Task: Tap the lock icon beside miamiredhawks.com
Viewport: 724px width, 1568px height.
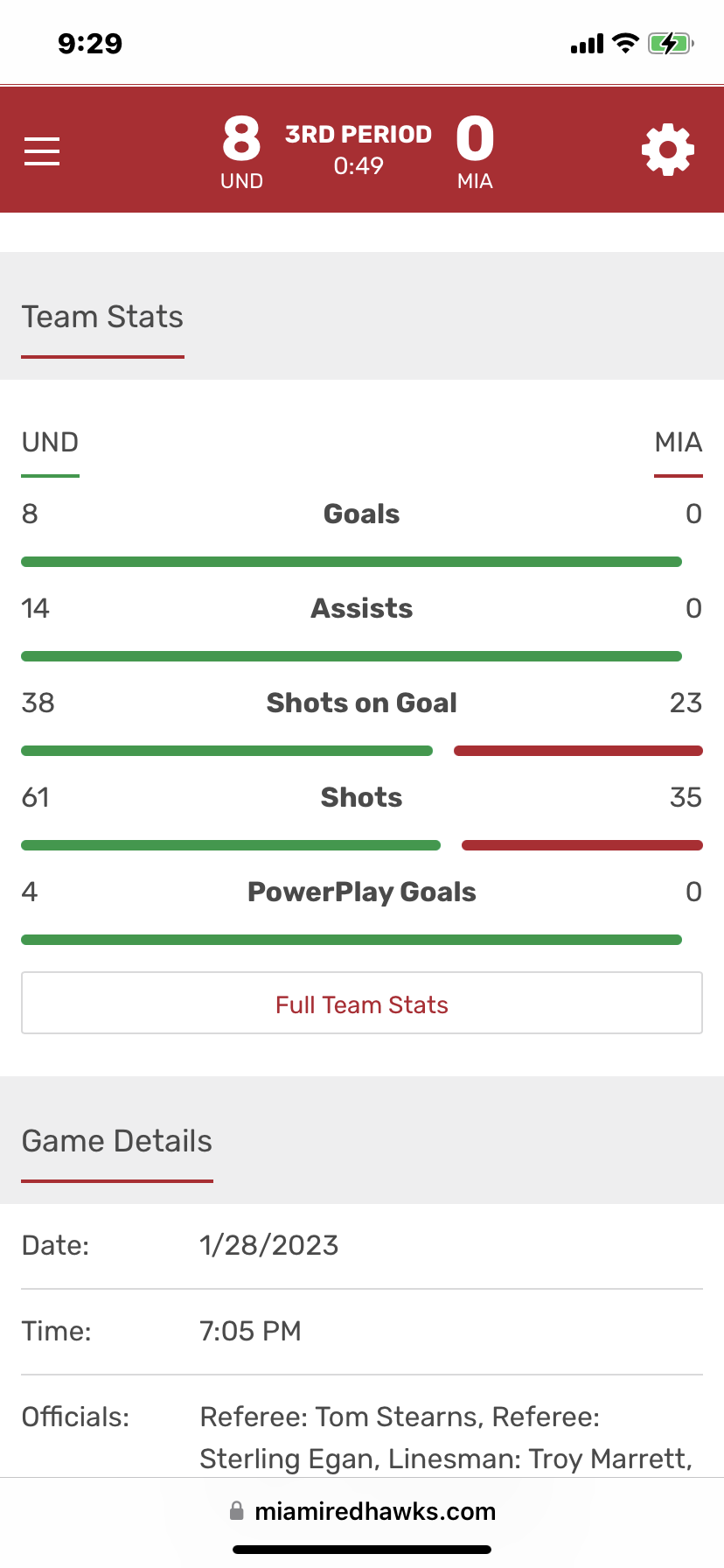Action: [236, 1511]
